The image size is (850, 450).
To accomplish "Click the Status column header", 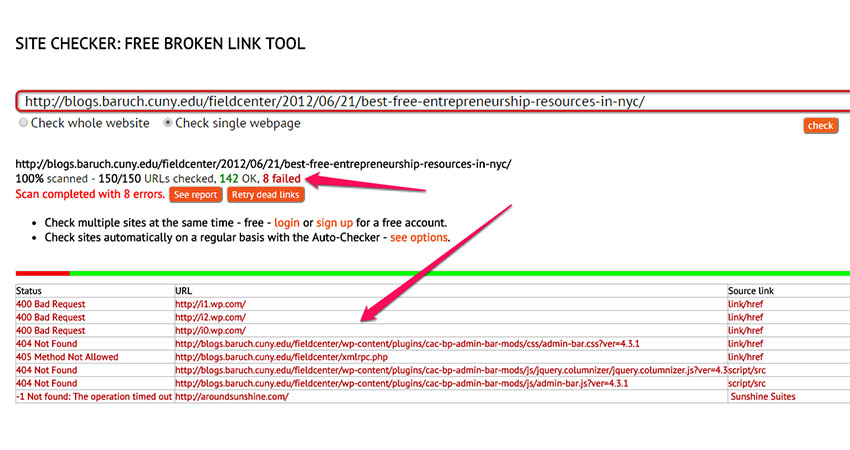I will pyautogui.click(x=29, y=291).
